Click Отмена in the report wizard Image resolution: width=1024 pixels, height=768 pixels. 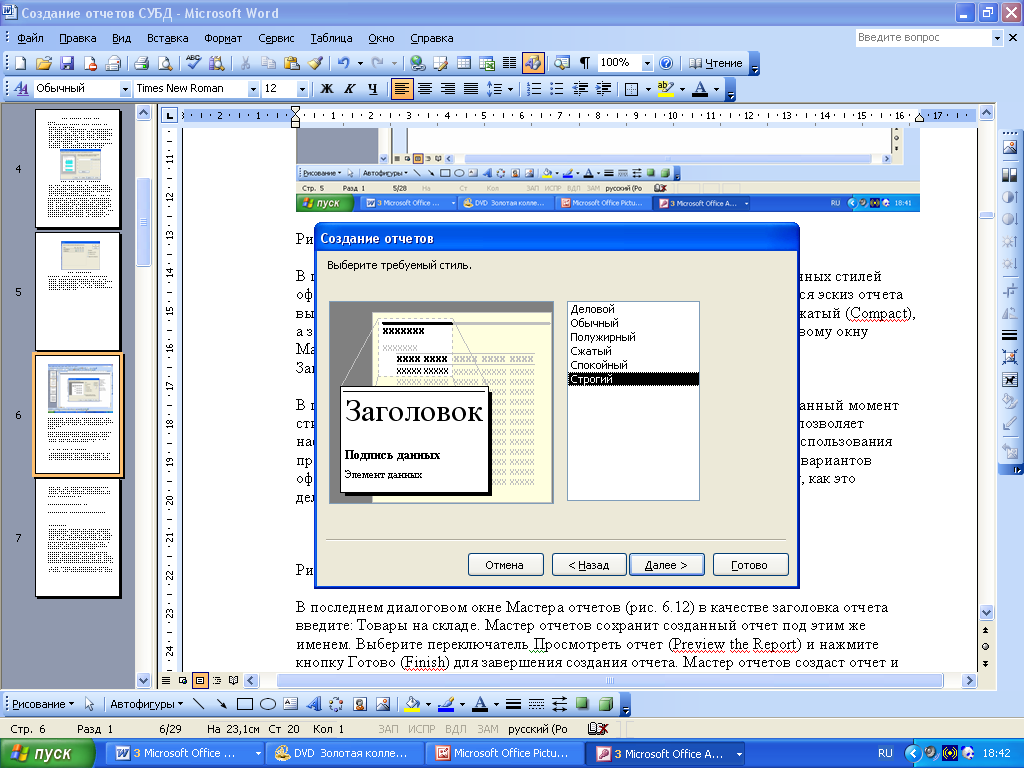(x=505, y=565)
